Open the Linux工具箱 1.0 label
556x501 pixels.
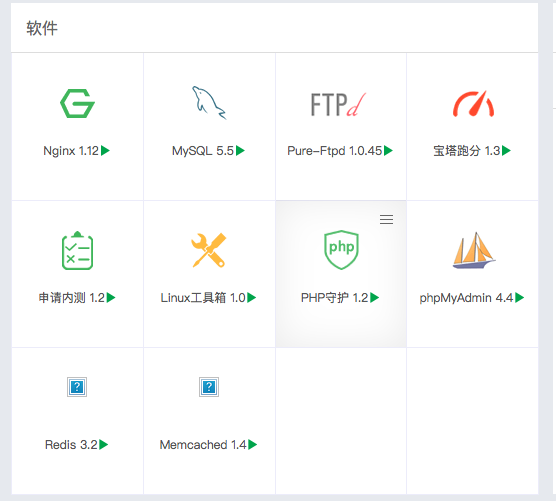[x=203, y=298]
